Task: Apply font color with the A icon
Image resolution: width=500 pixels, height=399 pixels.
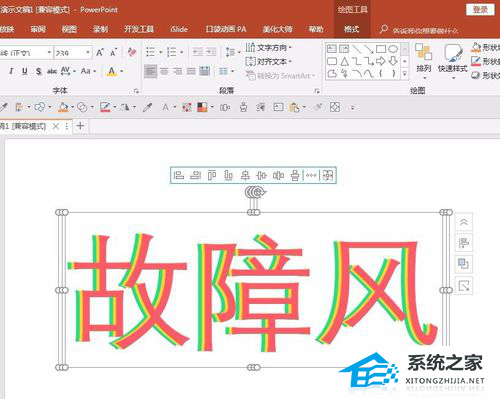Action: tap(112, 71)
